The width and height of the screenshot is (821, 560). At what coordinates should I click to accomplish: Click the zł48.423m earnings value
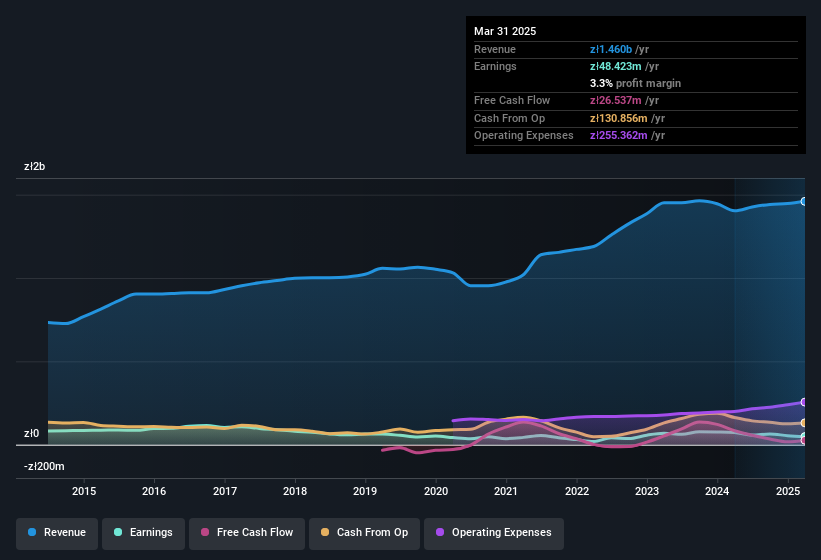[615, 66]
